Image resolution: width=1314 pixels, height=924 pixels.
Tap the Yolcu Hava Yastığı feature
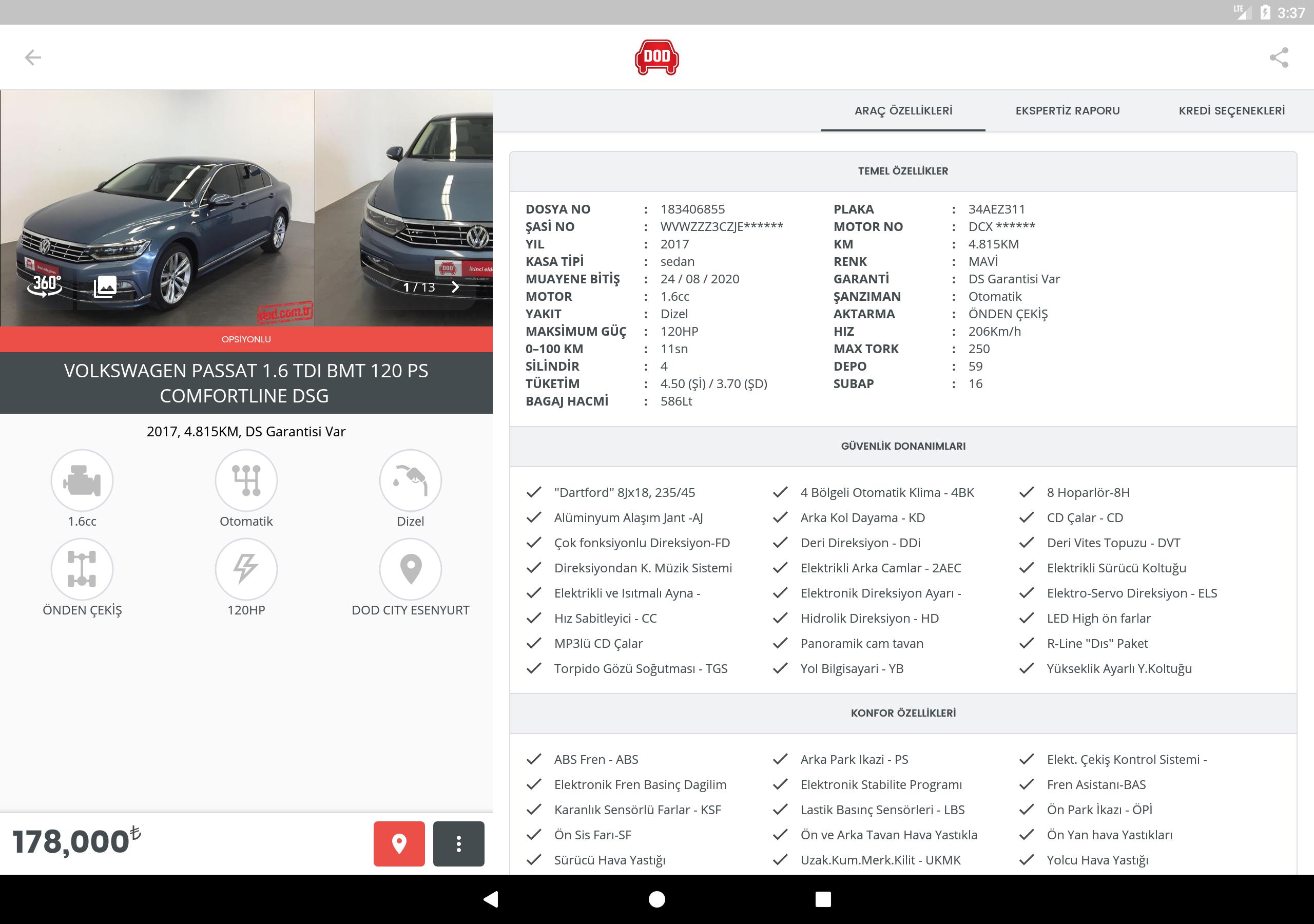pos(1097,860)
